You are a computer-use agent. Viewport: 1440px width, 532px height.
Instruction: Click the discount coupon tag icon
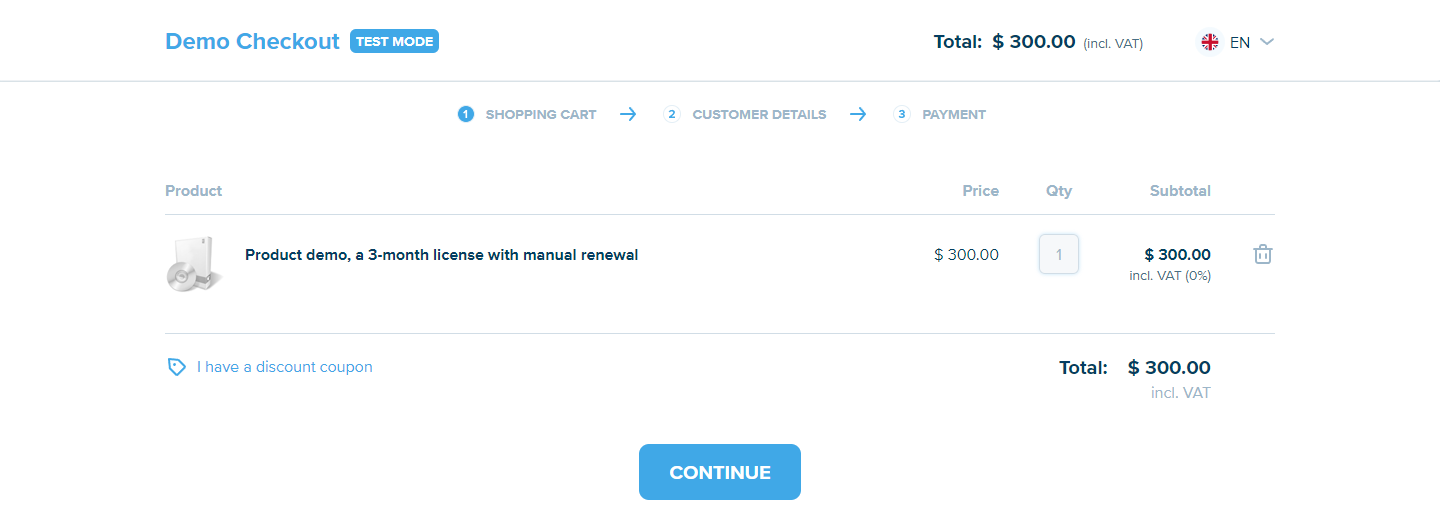(176, 367)
